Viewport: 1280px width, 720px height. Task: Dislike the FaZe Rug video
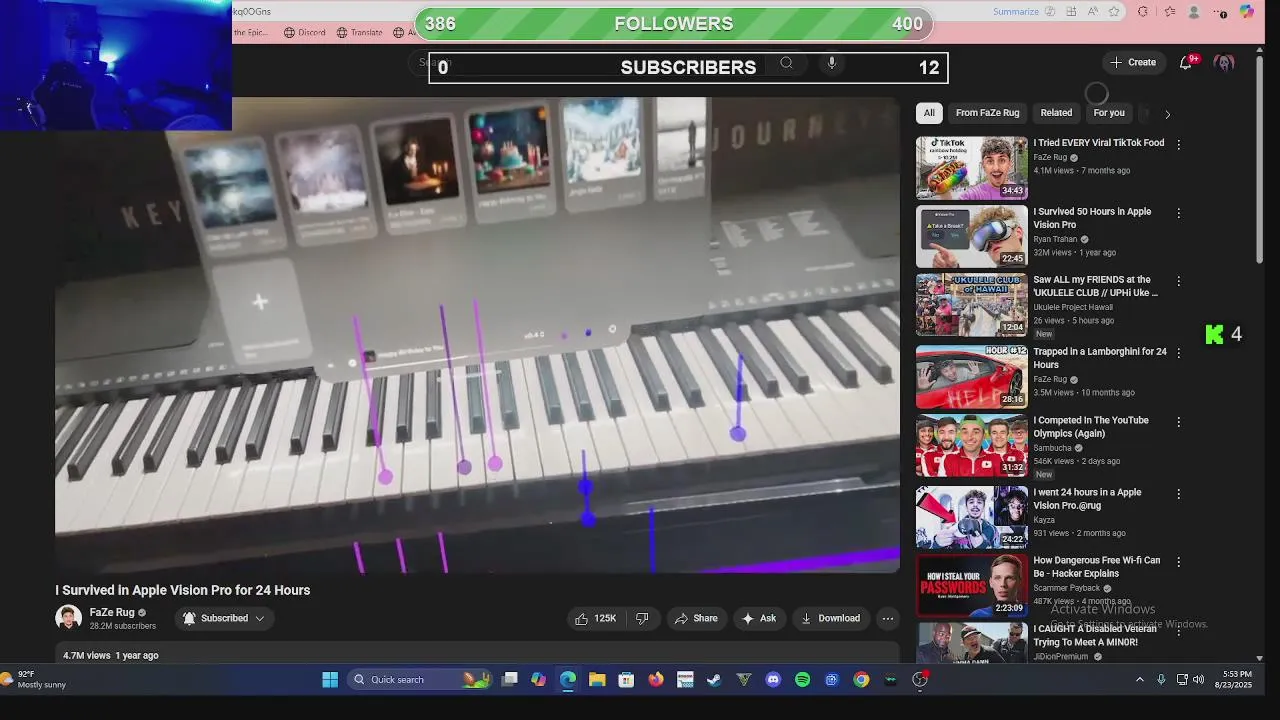642,618
